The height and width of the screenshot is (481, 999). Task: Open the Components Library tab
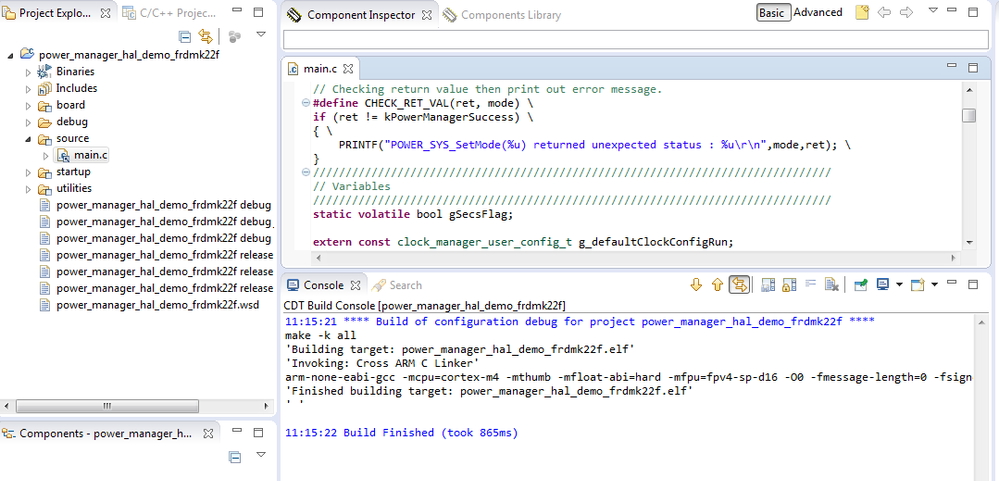click(x=501, y=15)
